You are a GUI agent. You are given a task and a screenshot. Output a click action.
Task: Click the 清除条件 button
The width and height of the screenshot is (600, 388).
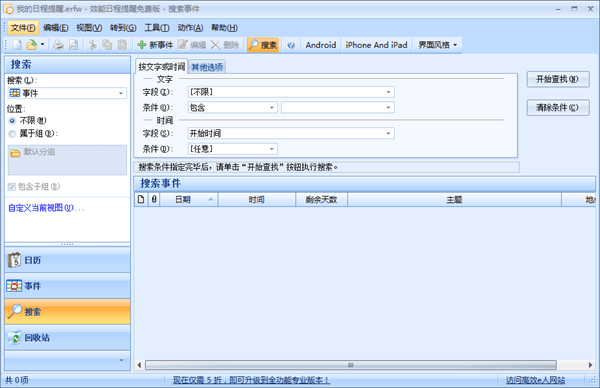558,108
